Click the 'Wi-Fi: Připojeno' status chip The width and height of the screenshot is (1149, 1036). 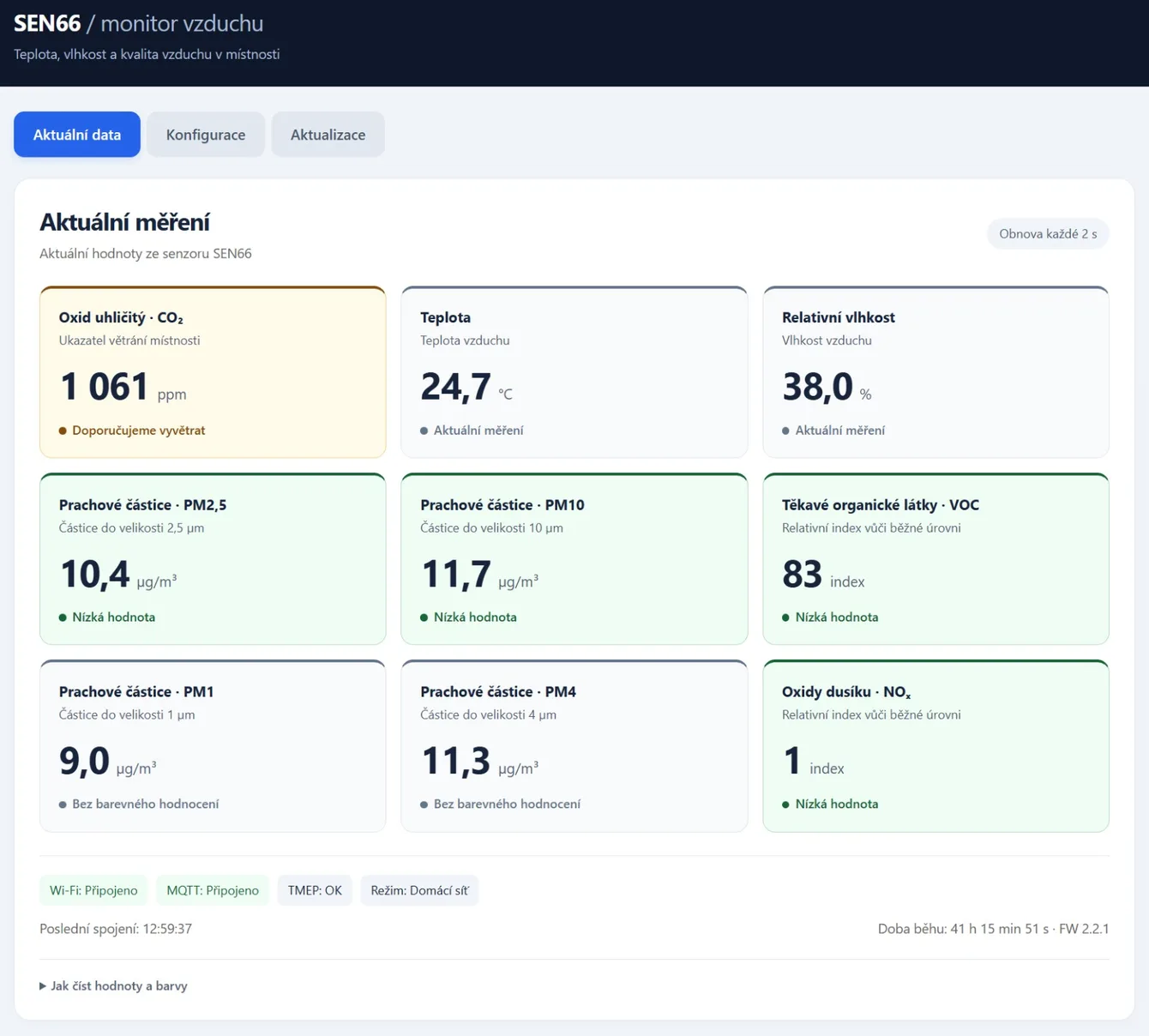[93, 890]
